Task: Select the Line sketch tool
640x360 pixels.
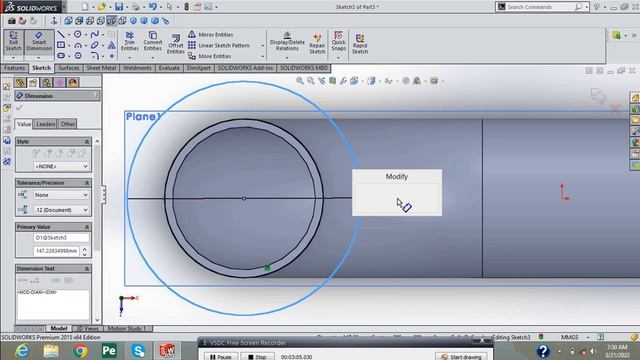Action: (x=61, y=34)
